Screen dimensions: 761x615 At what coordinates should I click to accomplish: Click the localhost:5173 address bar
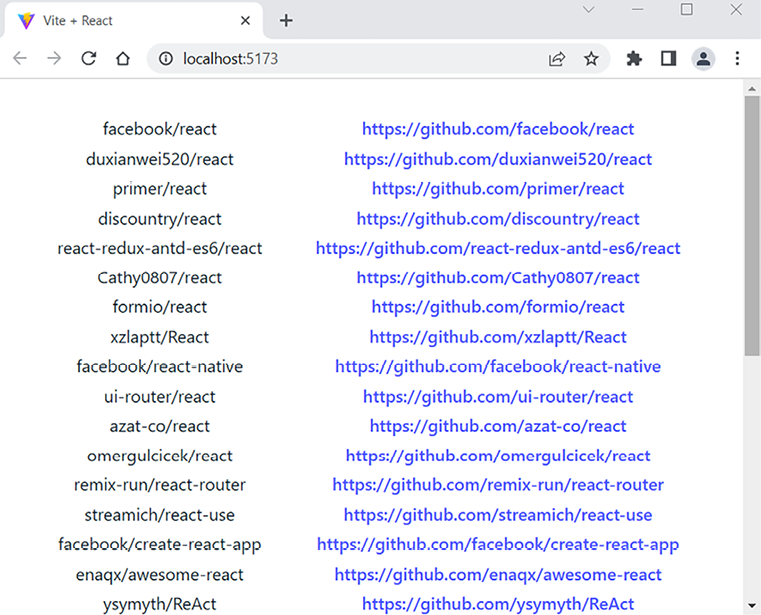(x=350, y=59)
